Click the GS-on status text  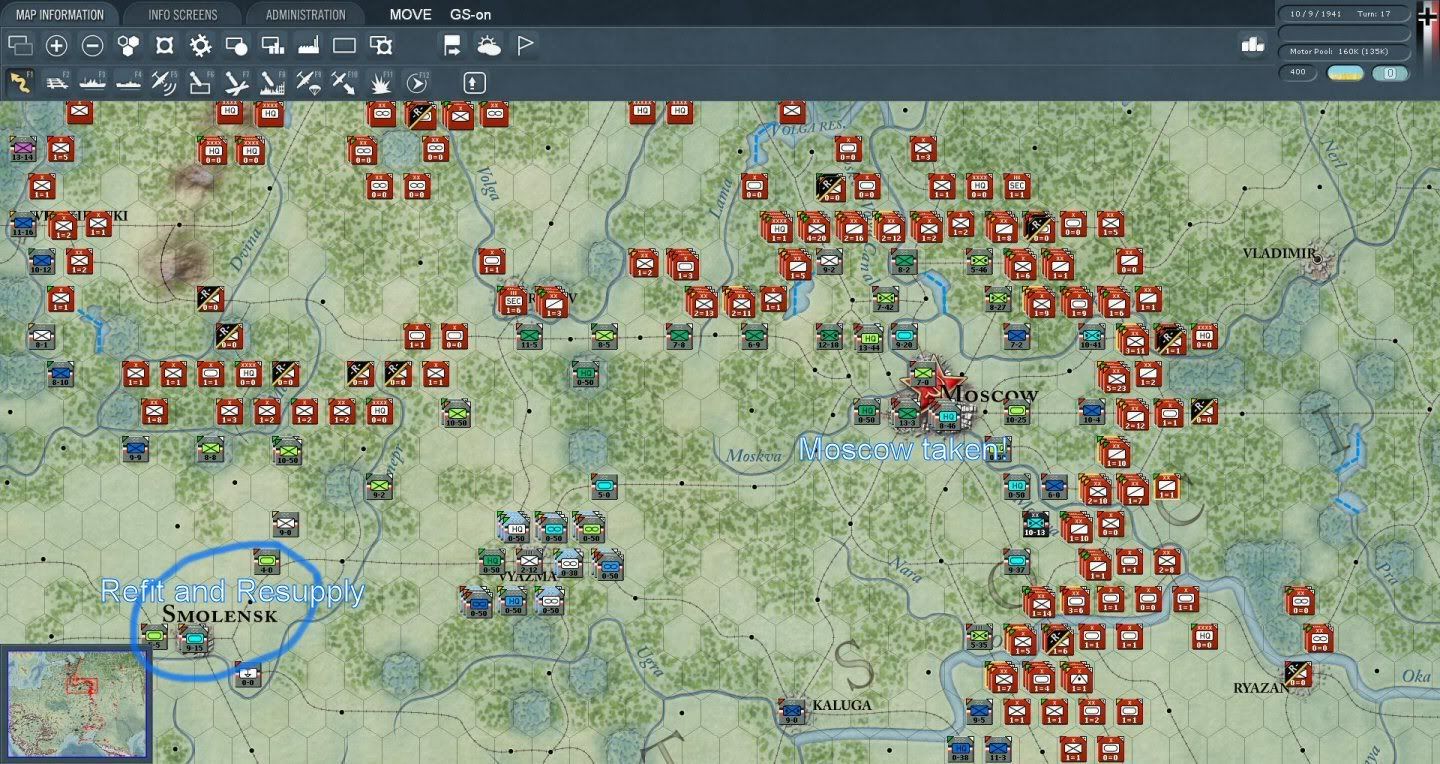471,15
